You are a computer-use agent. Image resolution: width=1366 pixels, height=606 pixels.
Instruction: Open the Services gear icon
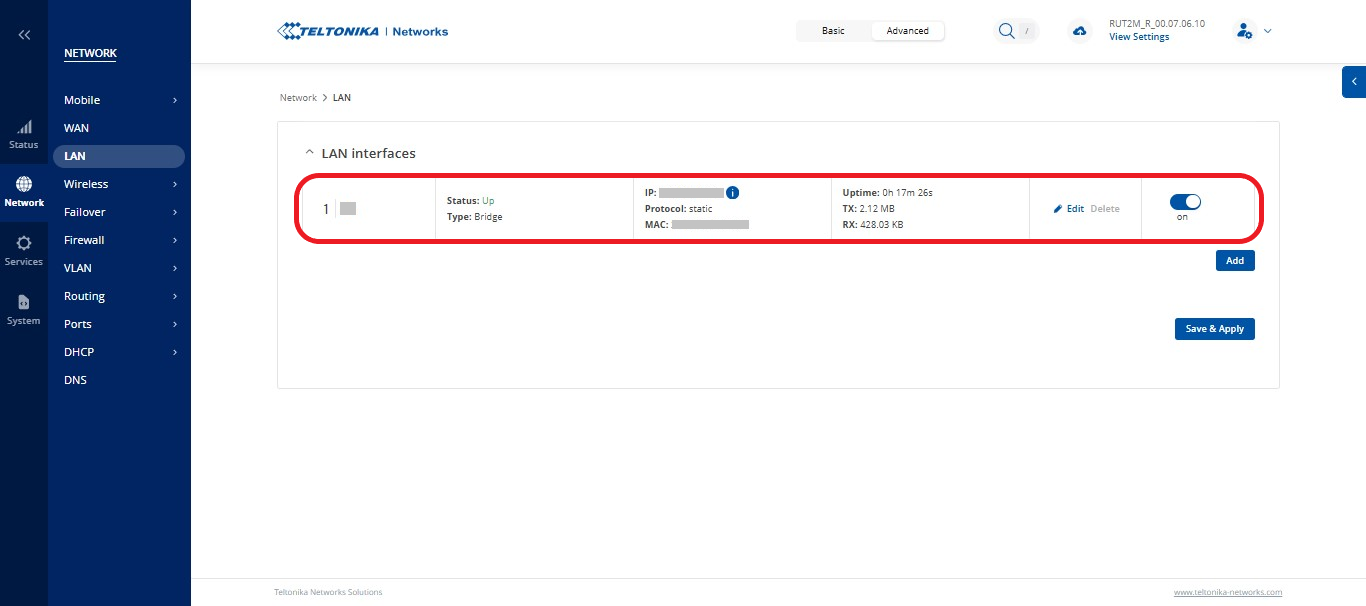(24, 244)
